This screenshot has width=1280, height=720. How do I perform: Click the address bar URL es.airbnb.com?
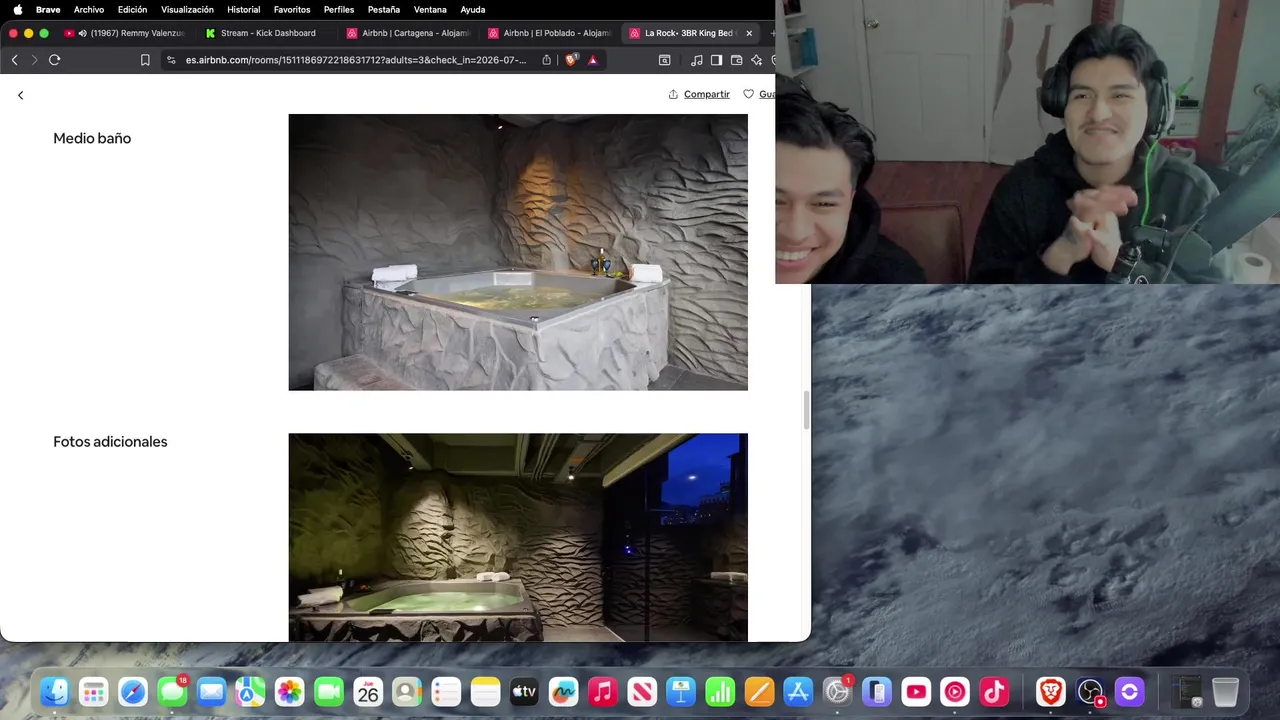coord(355,60)
